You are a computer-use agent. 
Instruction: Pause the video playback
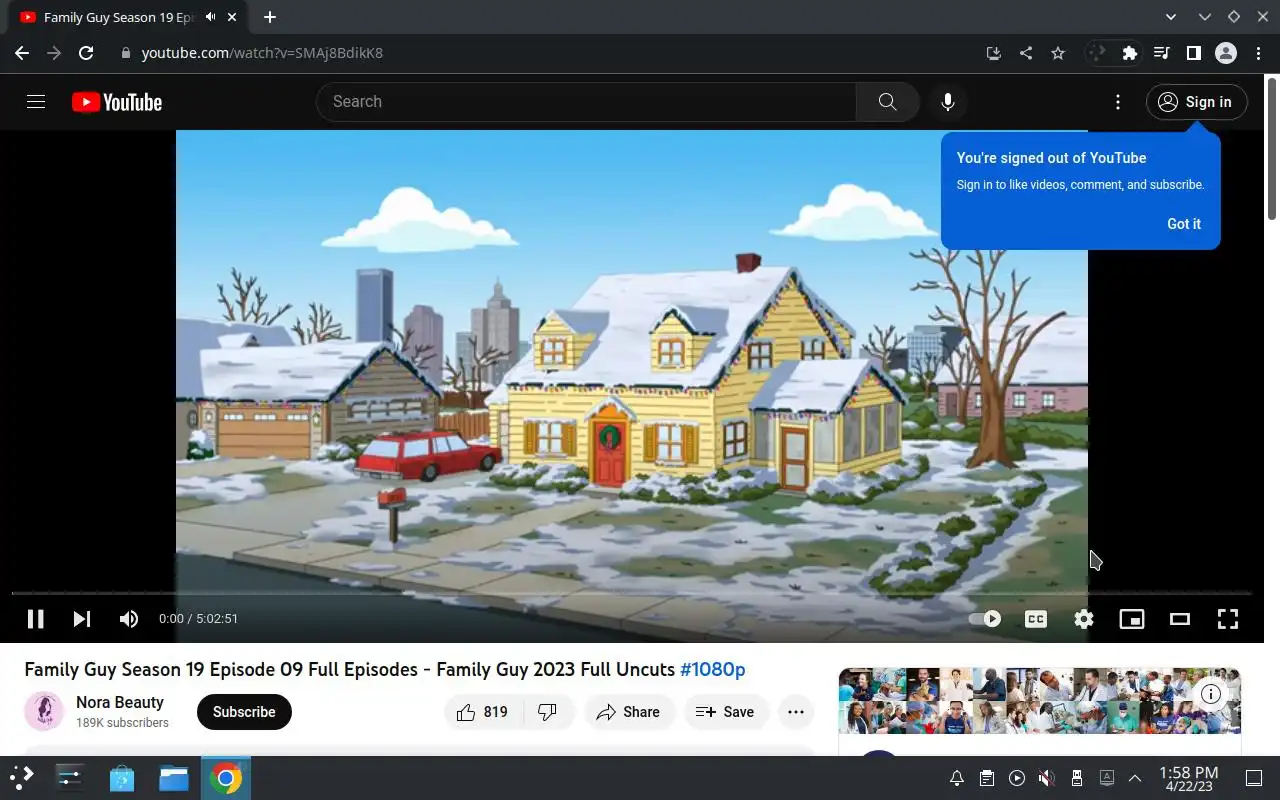click(x=35, y=619)
